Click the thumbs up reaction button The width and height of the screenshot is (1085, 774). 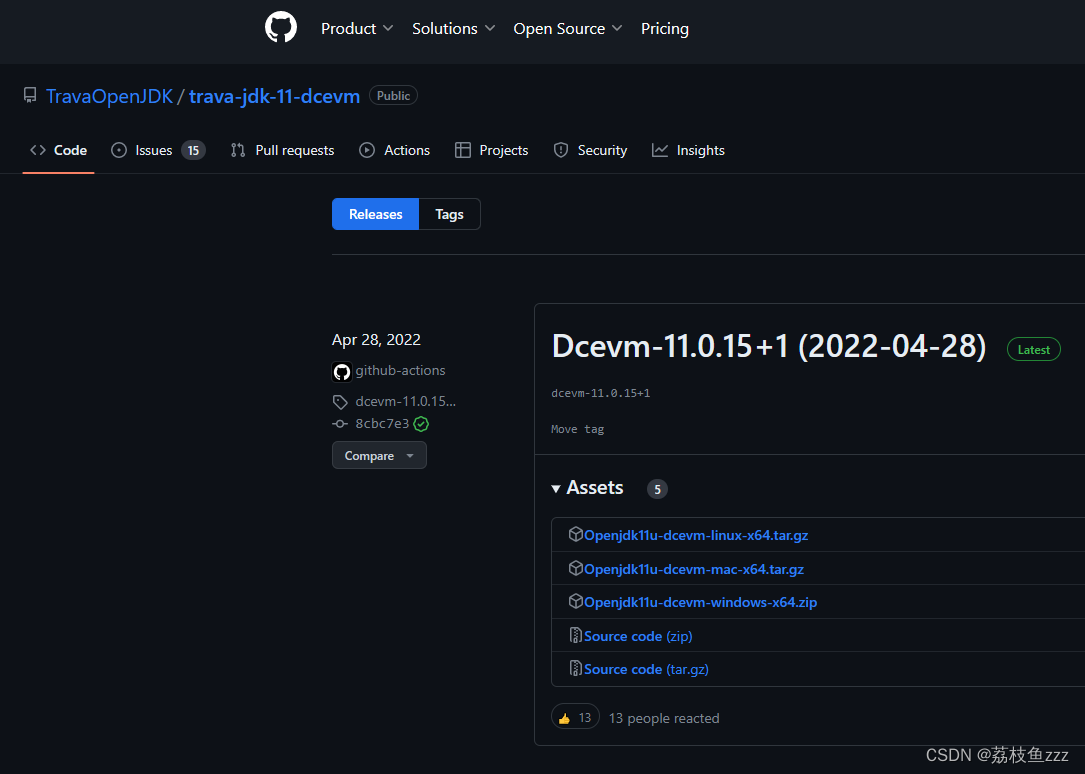[x=575, y=717]
